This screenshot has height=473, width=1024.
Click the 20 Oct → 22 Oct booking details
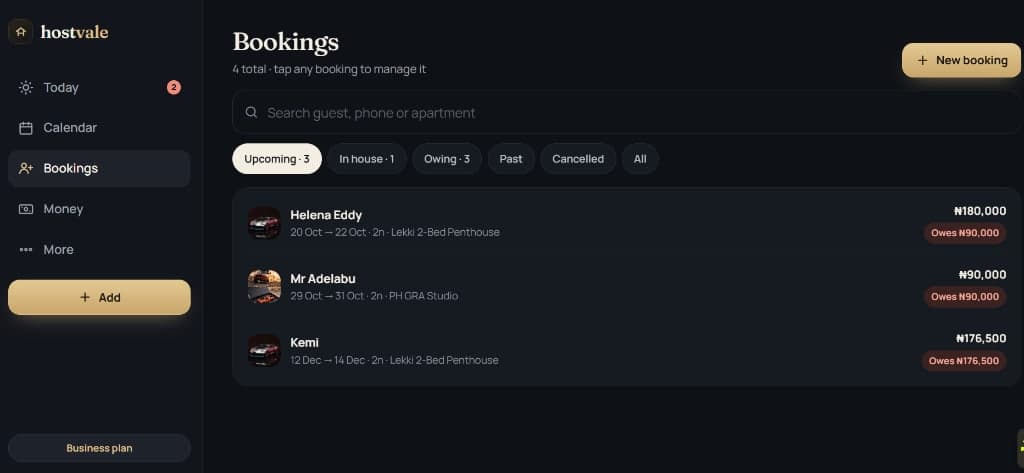click(394, 232)
